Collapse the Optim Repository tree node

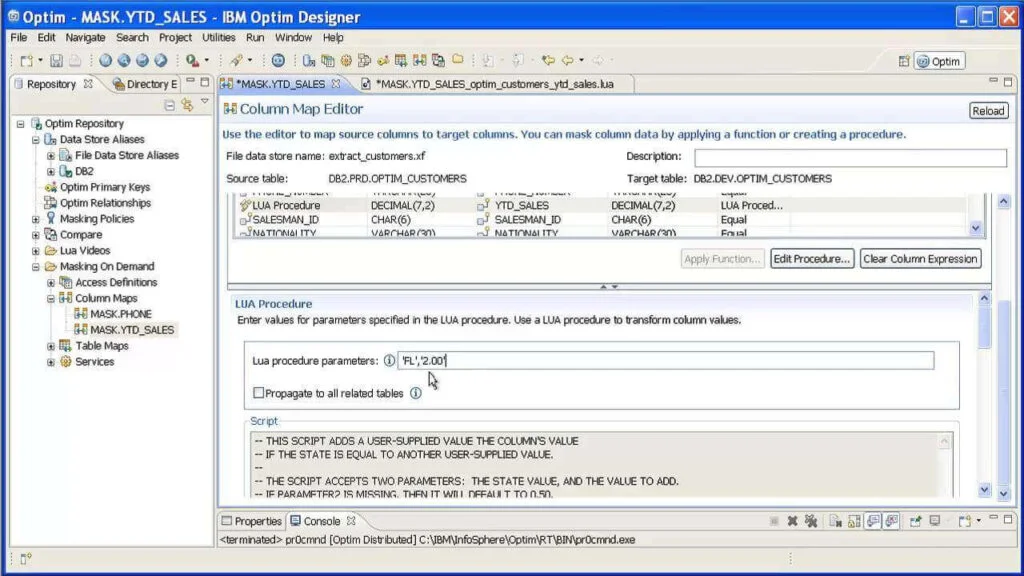click(x=21, y=123)
